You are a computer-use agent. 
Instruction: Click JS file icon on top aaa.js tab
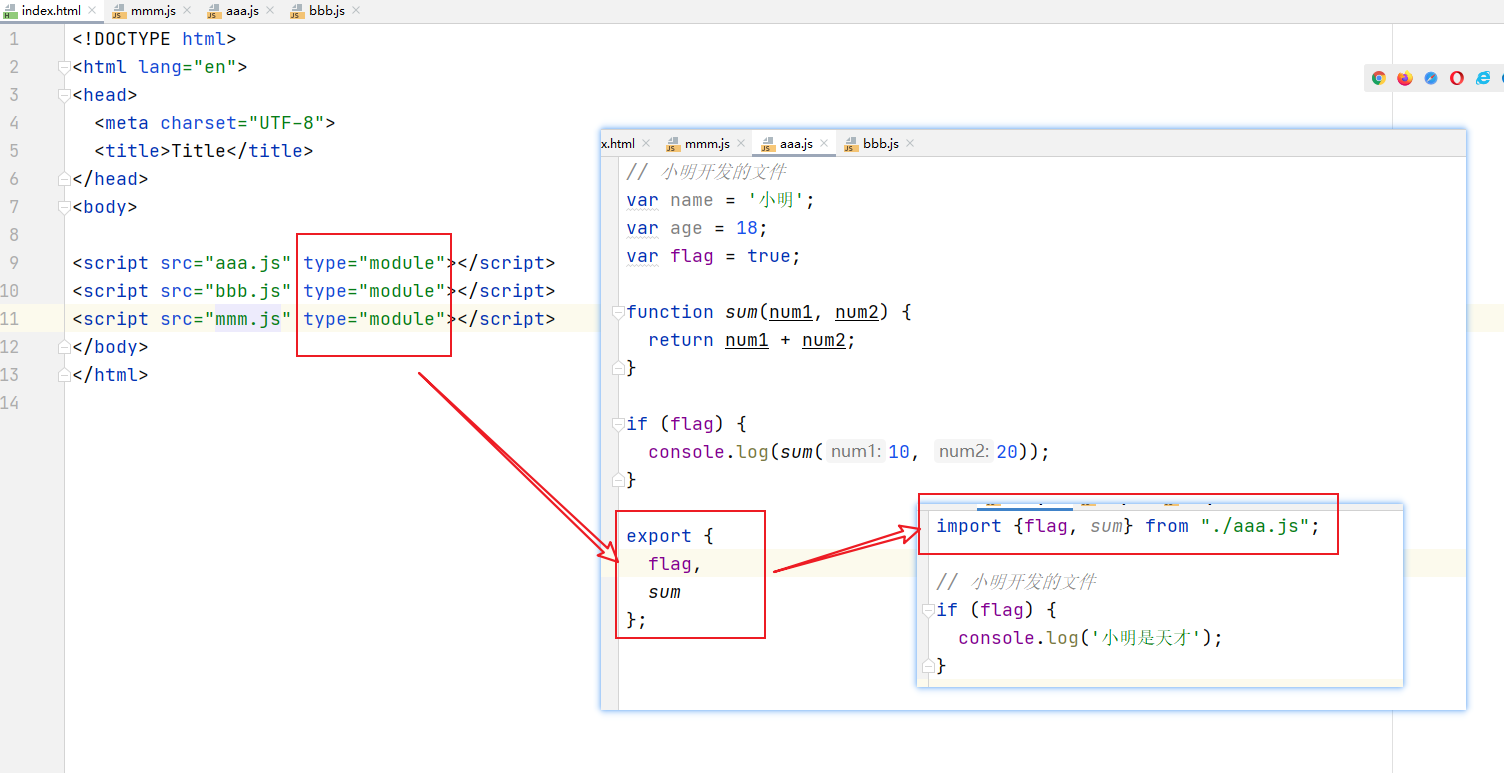point(215,11)
